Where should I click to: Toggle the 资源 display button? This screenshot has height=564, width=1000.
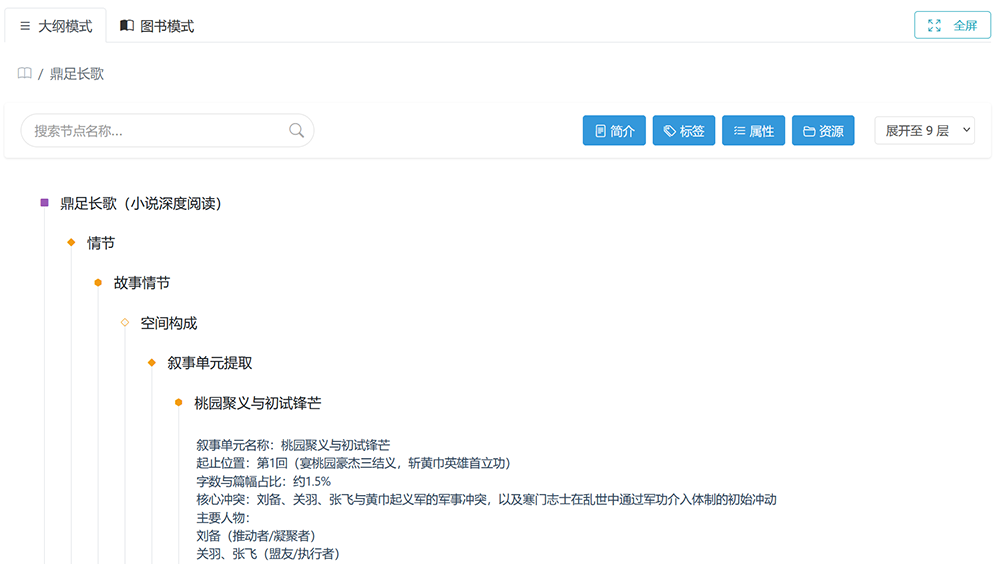823,131
